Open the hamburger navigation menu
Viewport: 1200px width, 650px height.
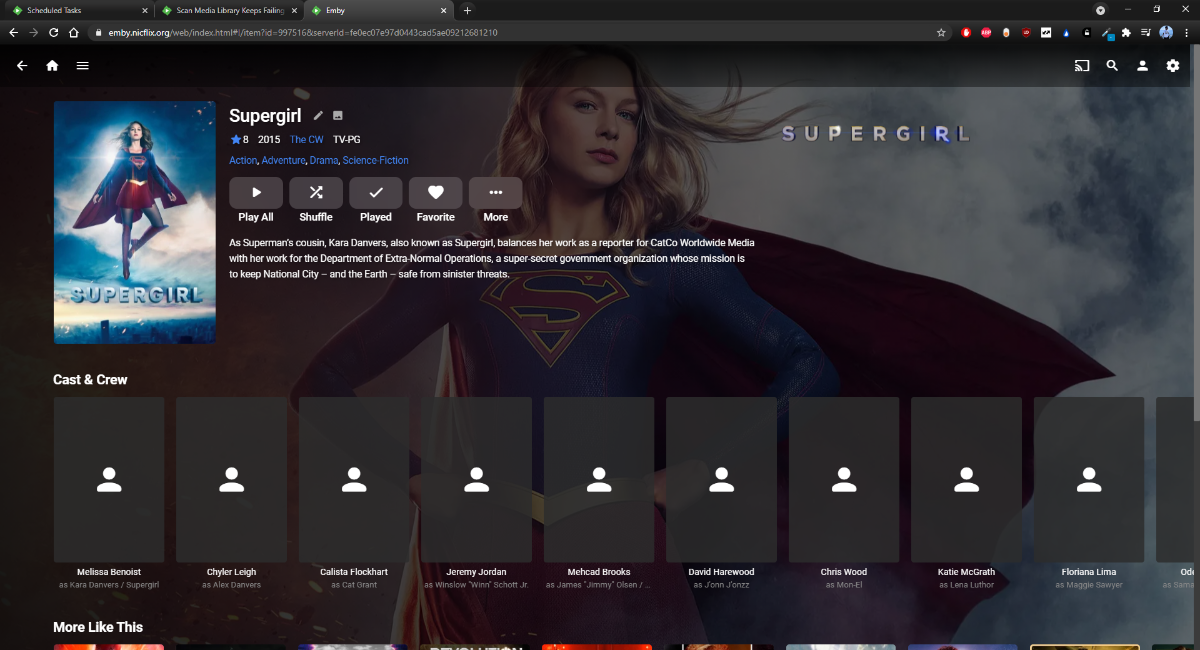click(x=83, y=66)
